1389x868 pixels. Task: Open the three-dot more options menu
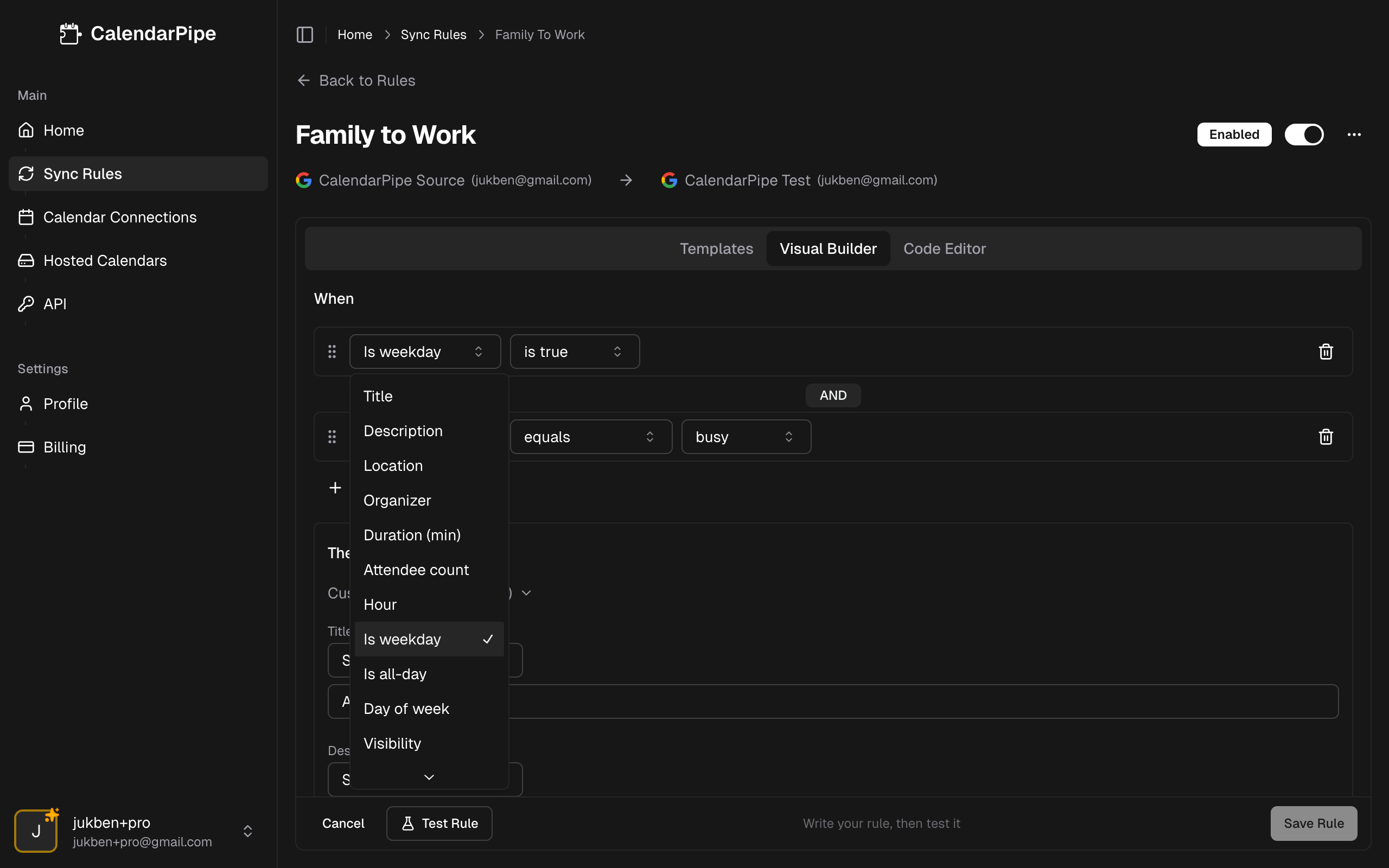point(1354,135)
